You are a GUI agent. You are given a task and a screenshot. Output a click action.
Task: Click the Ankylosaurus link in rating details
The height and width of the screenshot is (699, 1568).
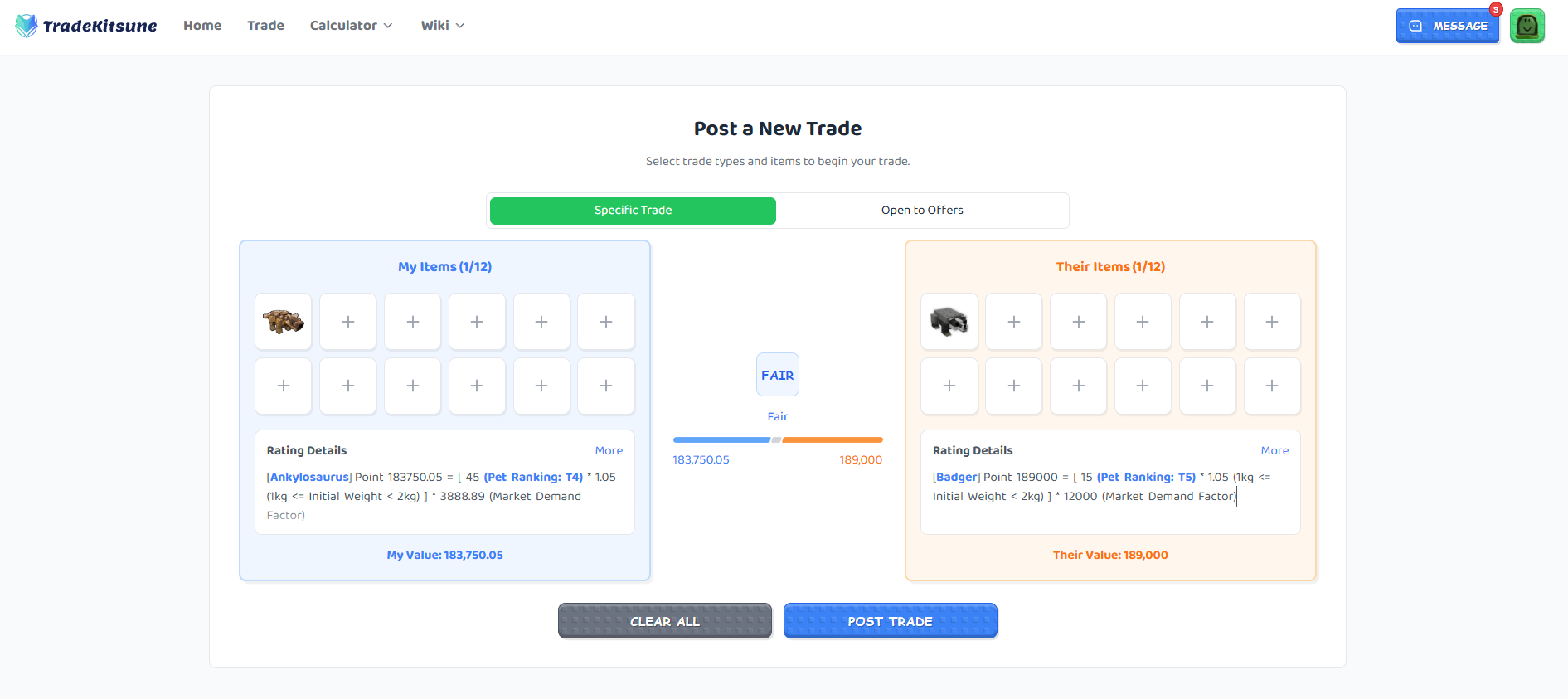click(308, 477)
